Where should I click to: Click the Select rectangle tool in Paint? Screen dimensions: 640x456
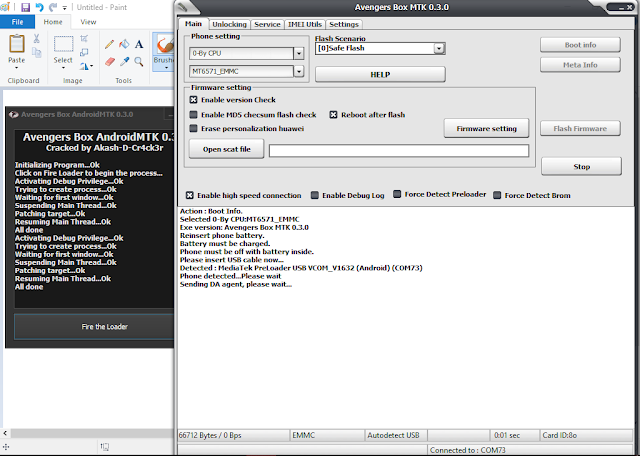(x=63, y=44)
